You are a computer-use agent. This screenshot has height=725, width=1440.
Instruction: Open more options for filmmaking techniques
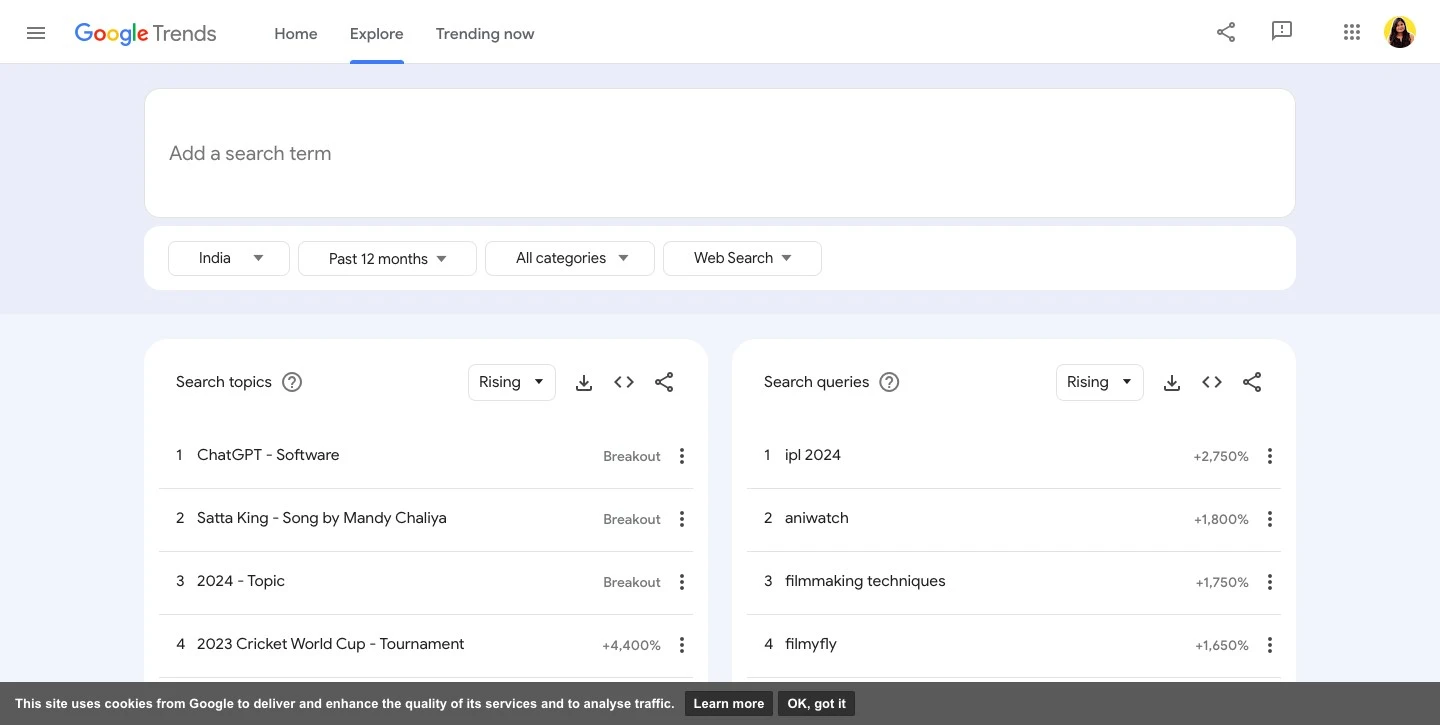[x=1270, y=582]
